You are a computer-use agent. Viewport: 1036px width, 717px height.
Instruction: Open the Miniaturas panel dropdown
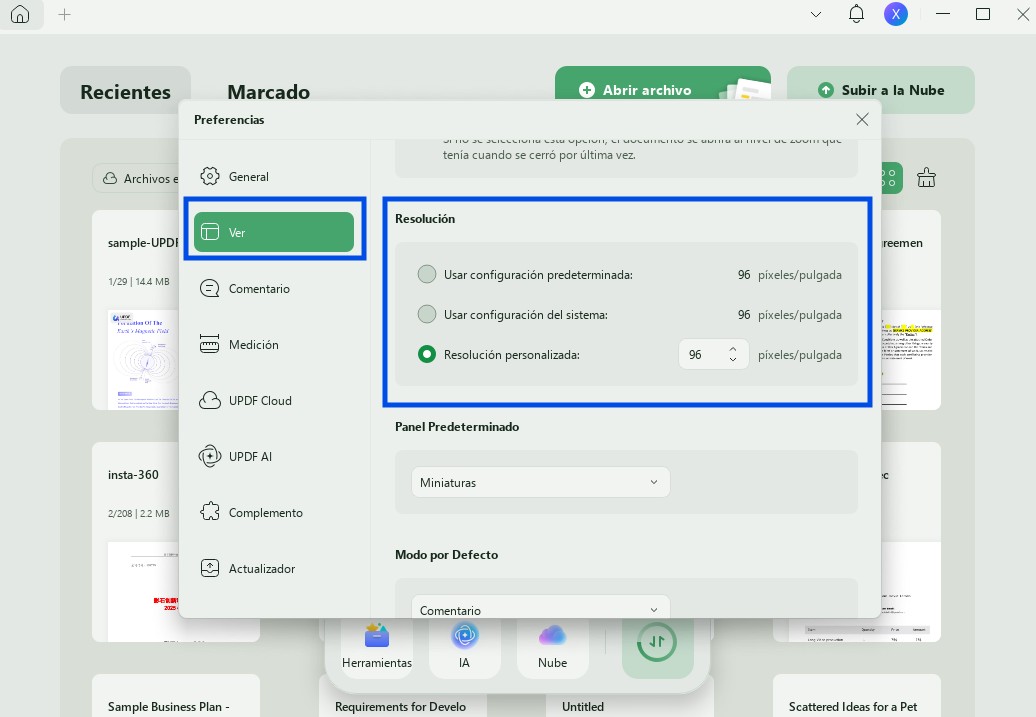539,482
